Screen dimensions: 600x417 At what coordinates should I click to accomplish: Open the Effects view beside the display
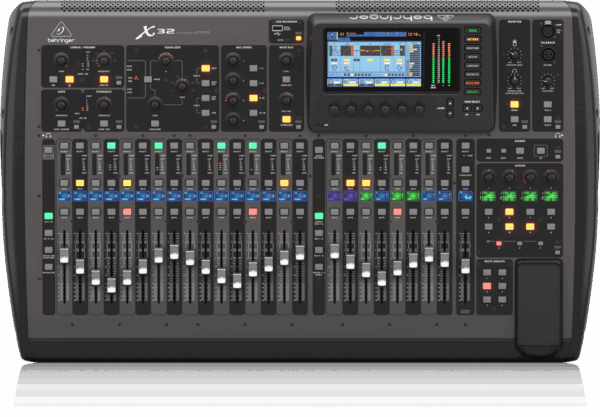point(472,74)
